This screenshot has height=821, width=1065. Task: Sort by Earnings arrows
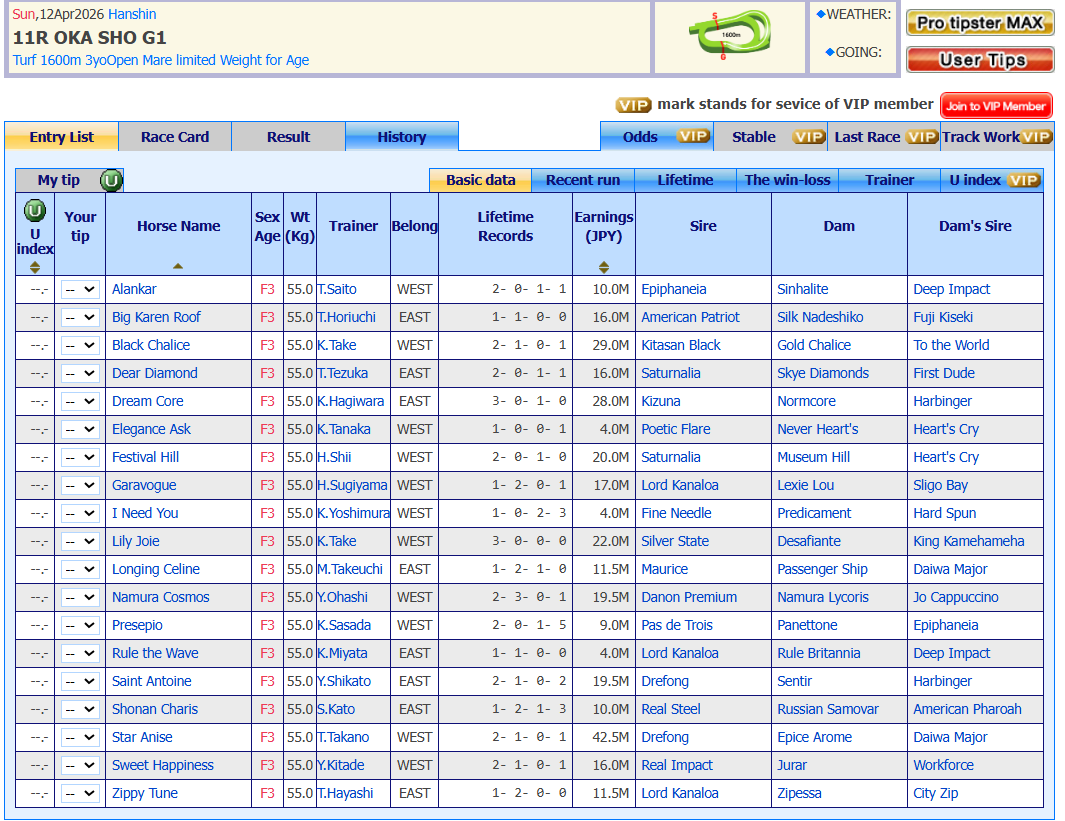point(604,267)
